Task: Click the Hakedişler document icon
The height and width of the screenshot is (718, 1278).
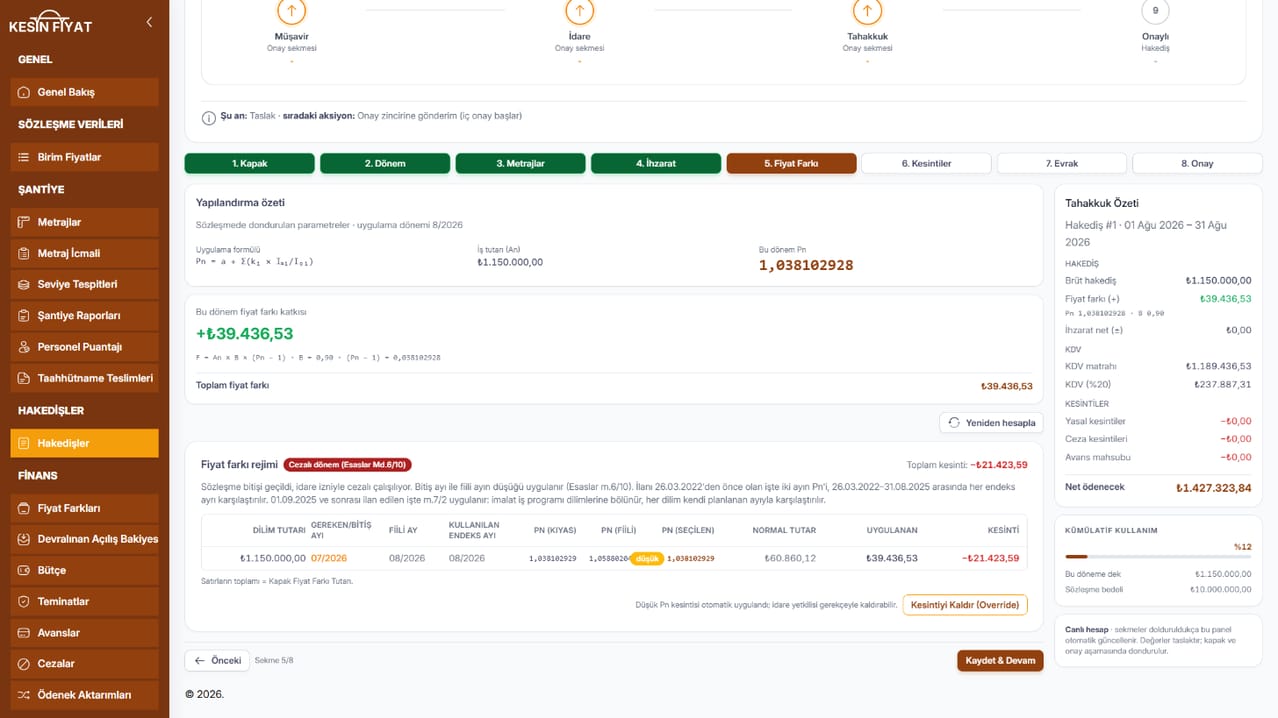Action: click(x=24, y=443)
